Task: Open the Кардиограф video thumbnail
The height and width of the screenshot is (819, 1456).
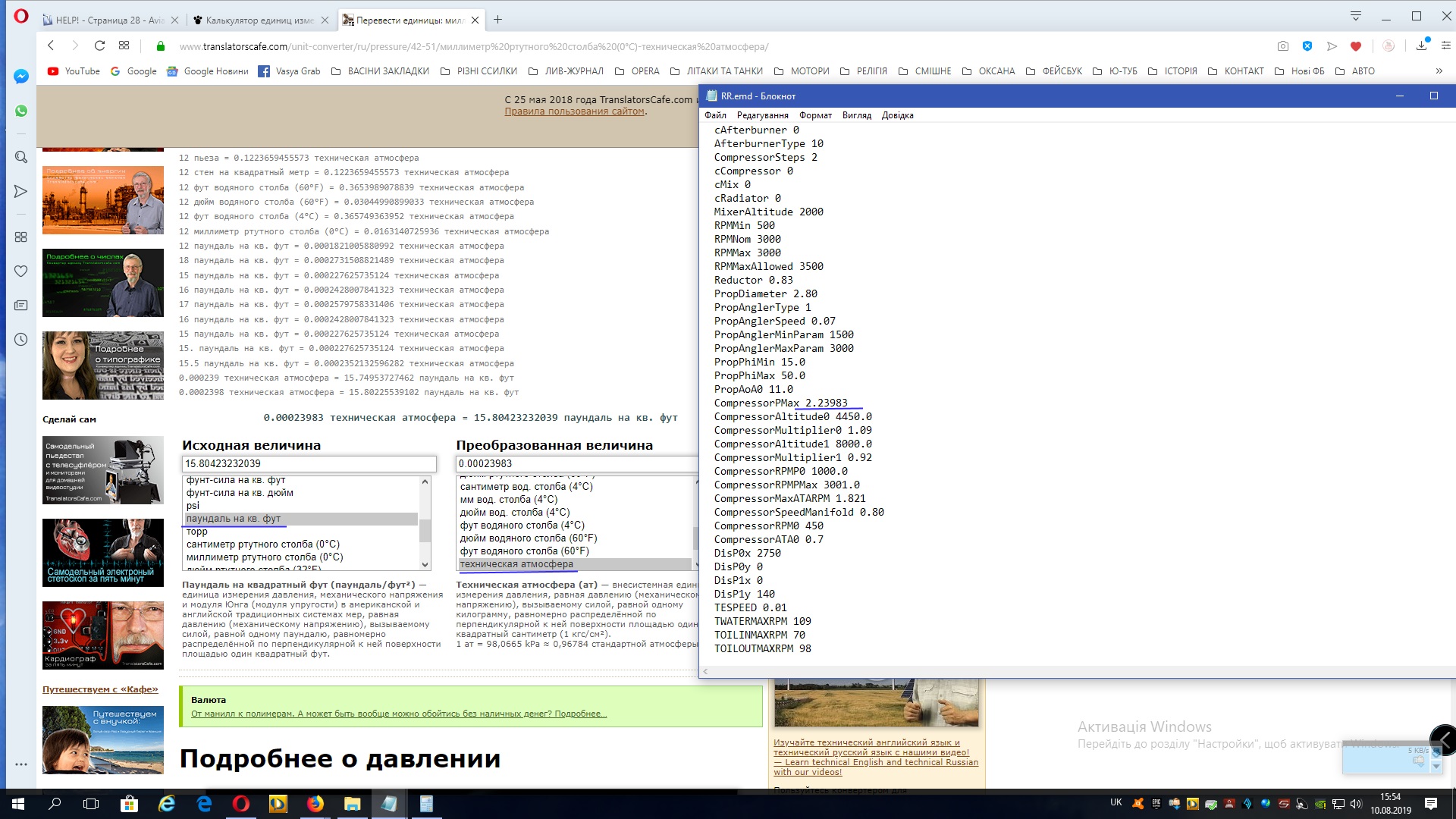Action: [103, 635]
